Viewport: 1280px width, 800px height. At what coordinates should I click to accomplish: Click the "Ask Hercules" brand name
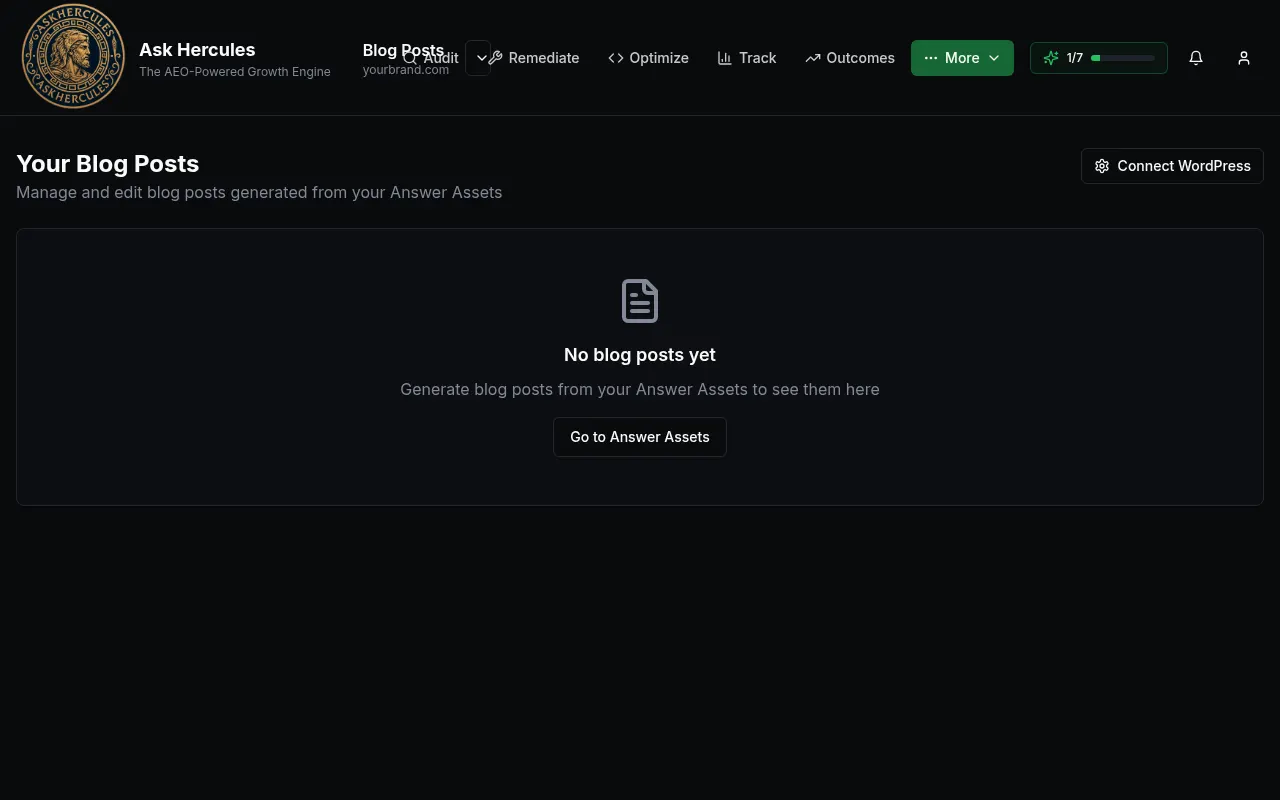[197, 50]
